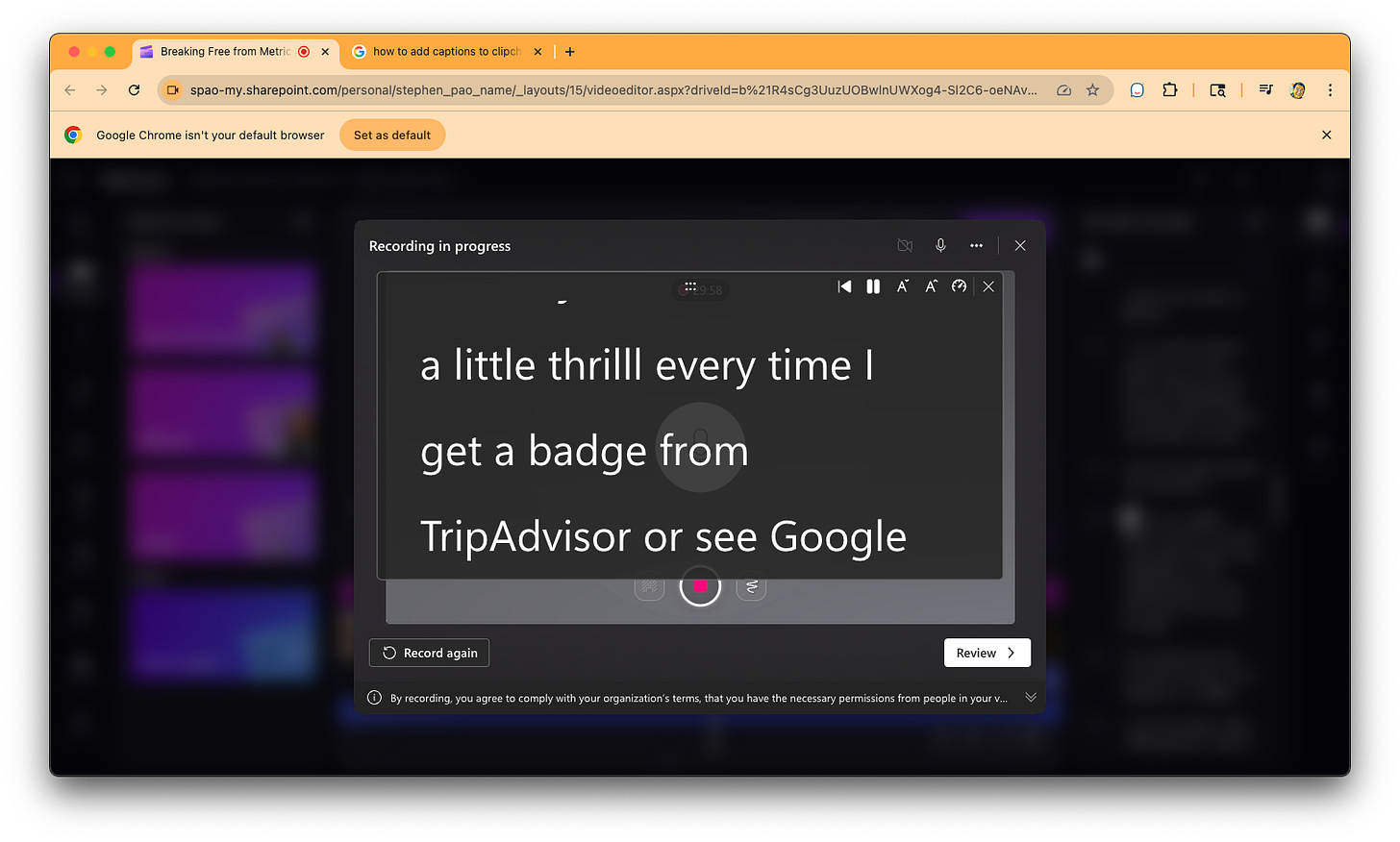Click the recording indicator dot on first tab
This screenshot has width=1400, height=842.
pos(304,52)
